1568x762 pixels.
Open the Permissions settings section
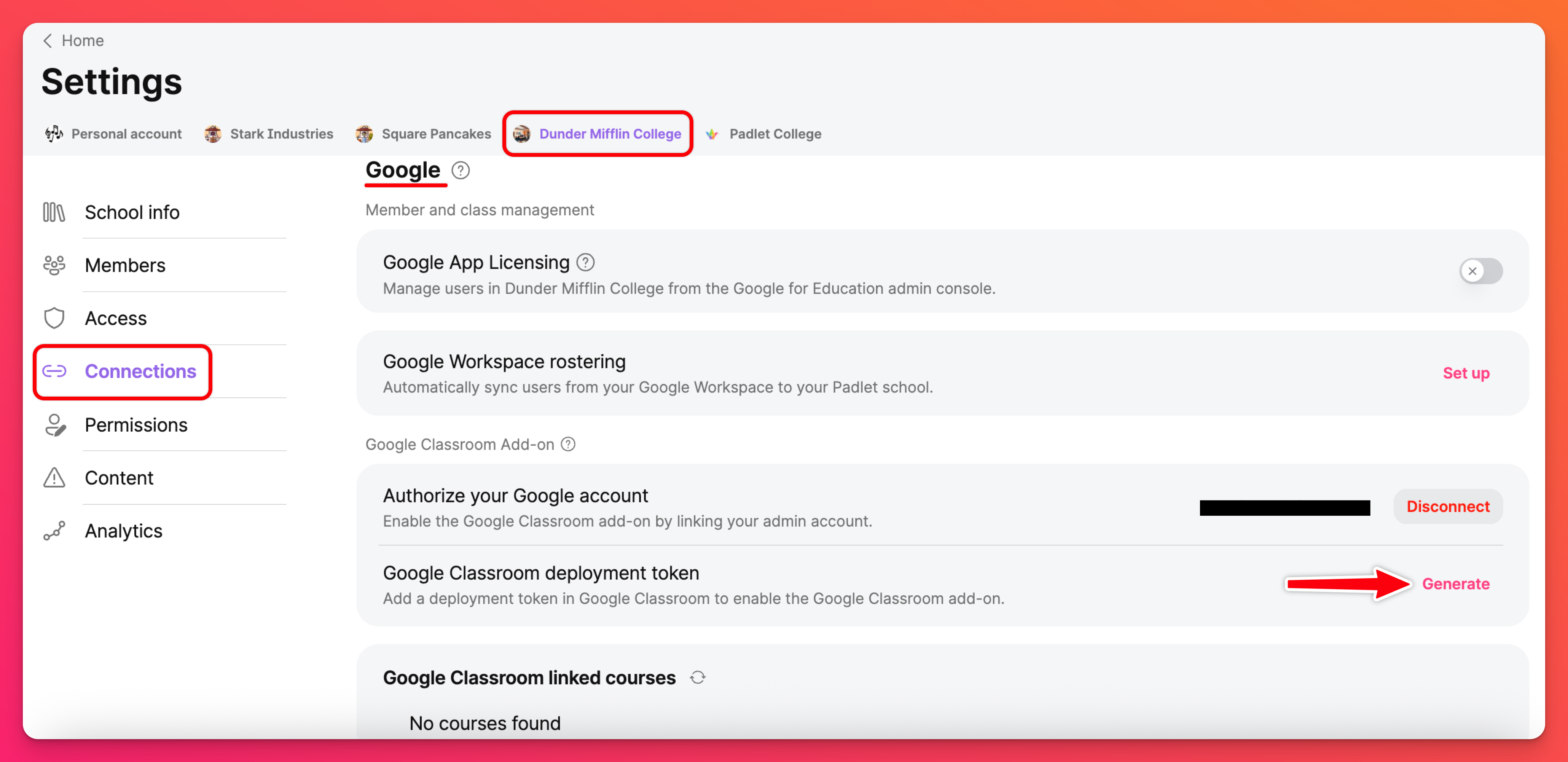pos(136,425)
